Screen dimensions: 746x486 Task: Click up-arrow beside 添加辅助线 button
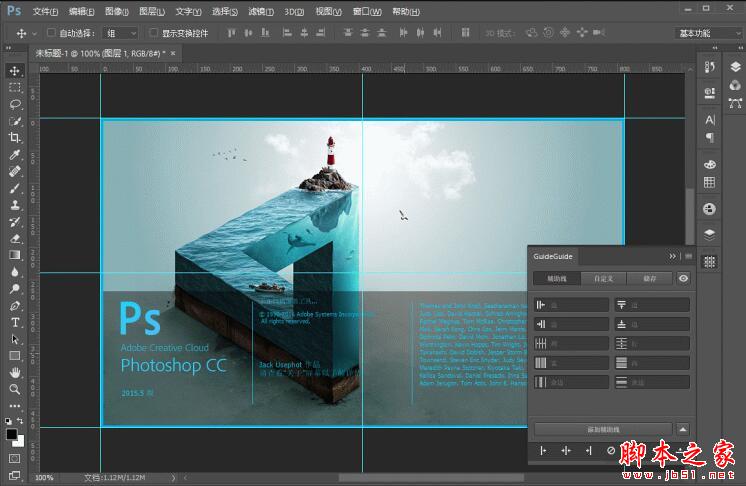click(x=683, y=429)
